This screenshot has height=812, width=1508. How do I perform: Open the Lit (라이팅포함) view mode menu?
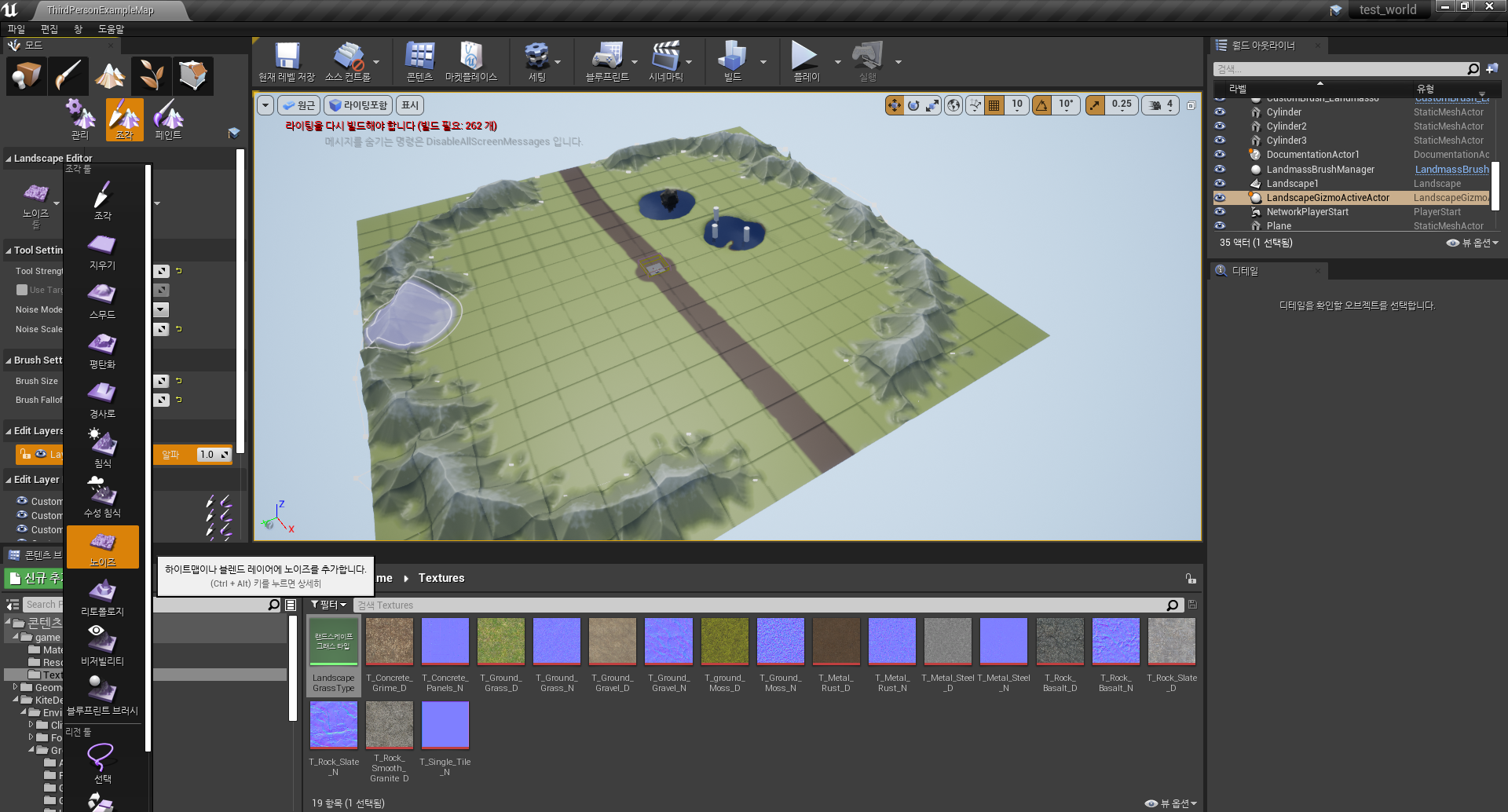pyautogui.click(x=358, y=105)
